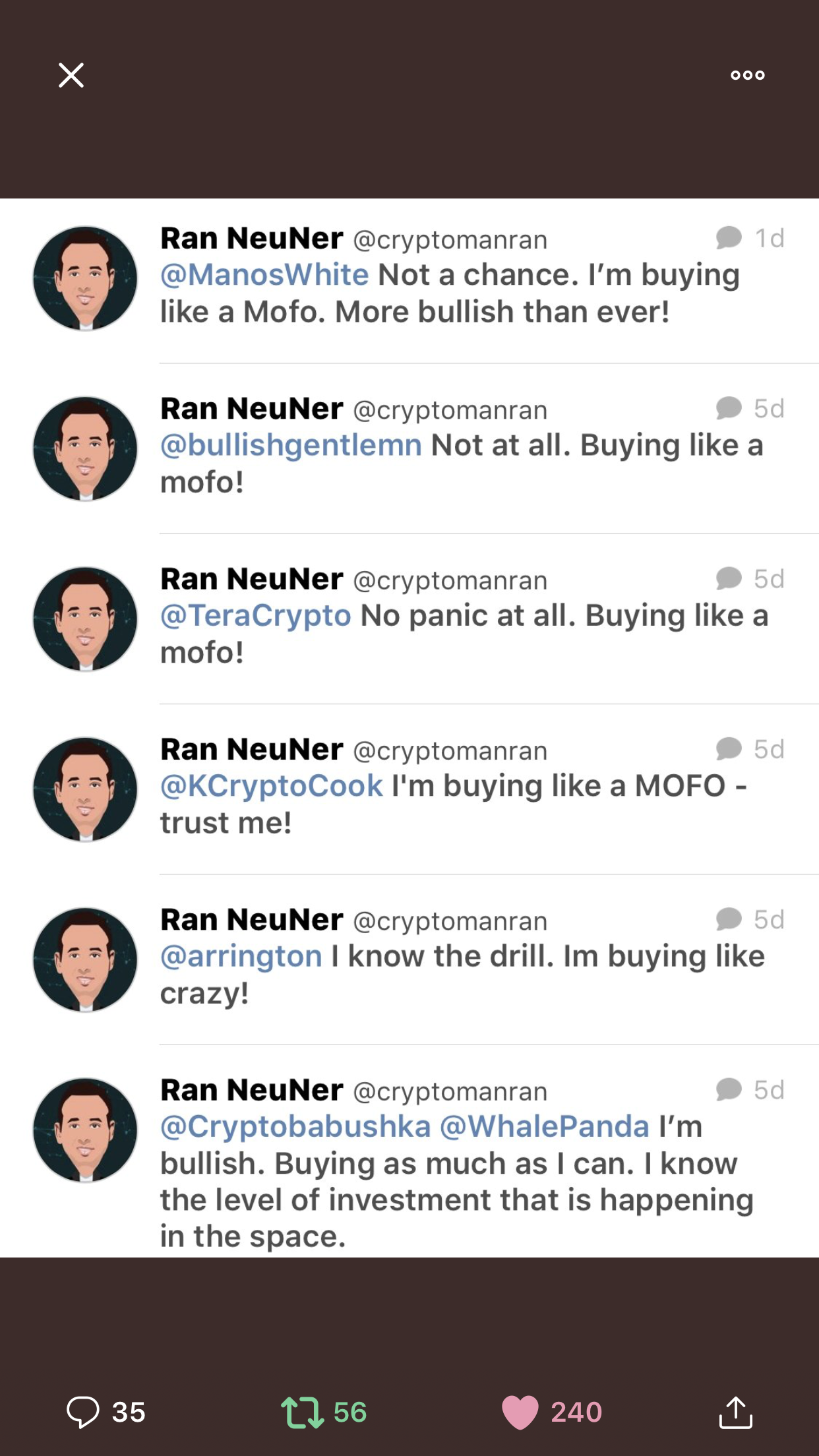Image resolution: width=819 pixels, height=1456 pixels.
Task: Open the three-dot more options menu
Action: [748, 75]
